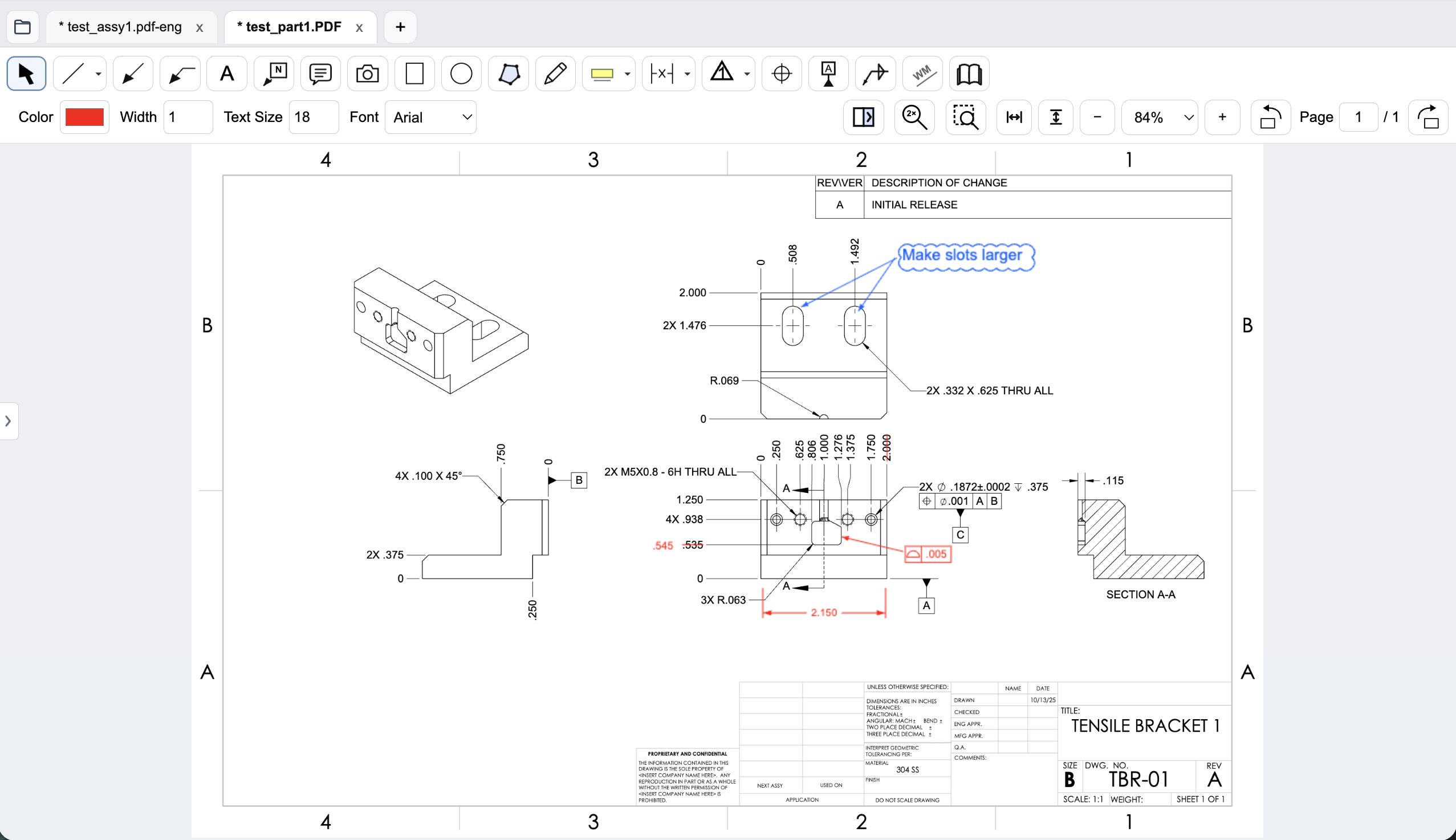Select the red .005 profile tolerance box
Image resolution: width=1456 pixels, height=840 pixels.
[x=928, y=554]
